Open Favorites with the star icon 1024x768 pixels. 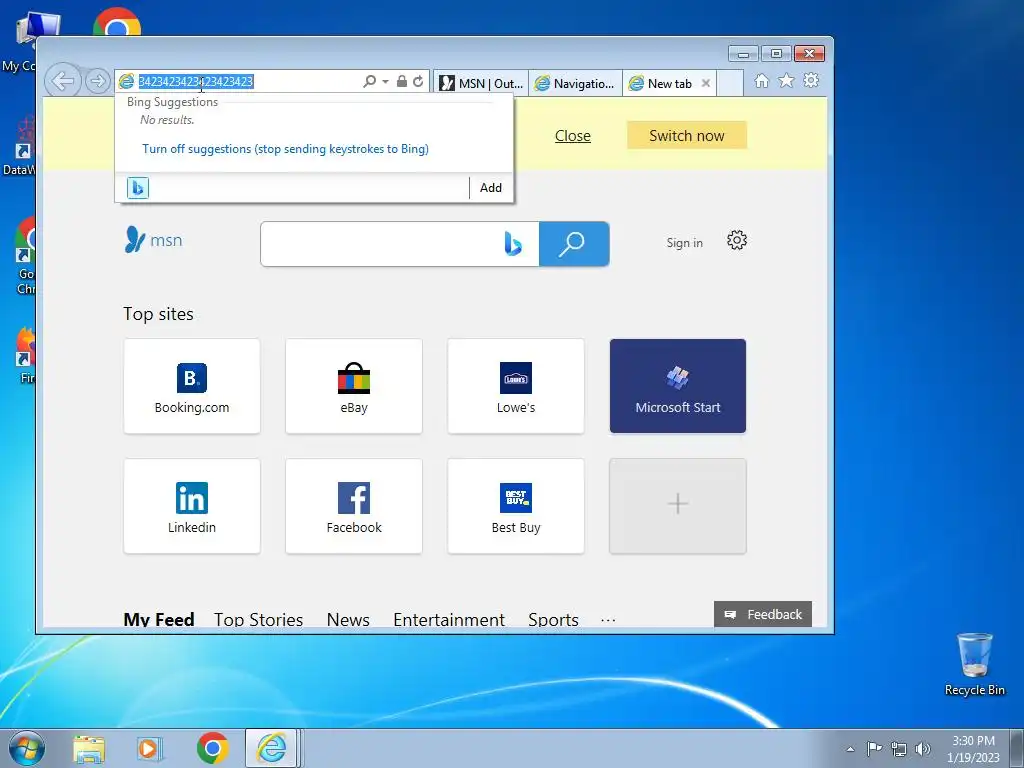click(786, 81)
